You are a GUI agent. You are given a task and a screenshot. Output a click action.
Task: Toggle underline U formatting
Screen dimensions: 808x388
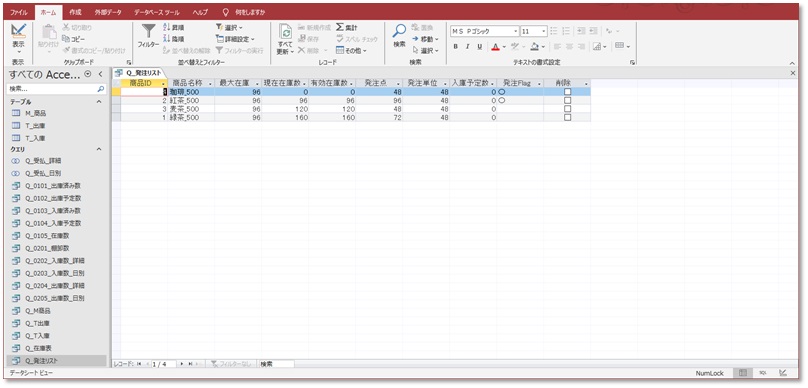(x=479, y=46)
